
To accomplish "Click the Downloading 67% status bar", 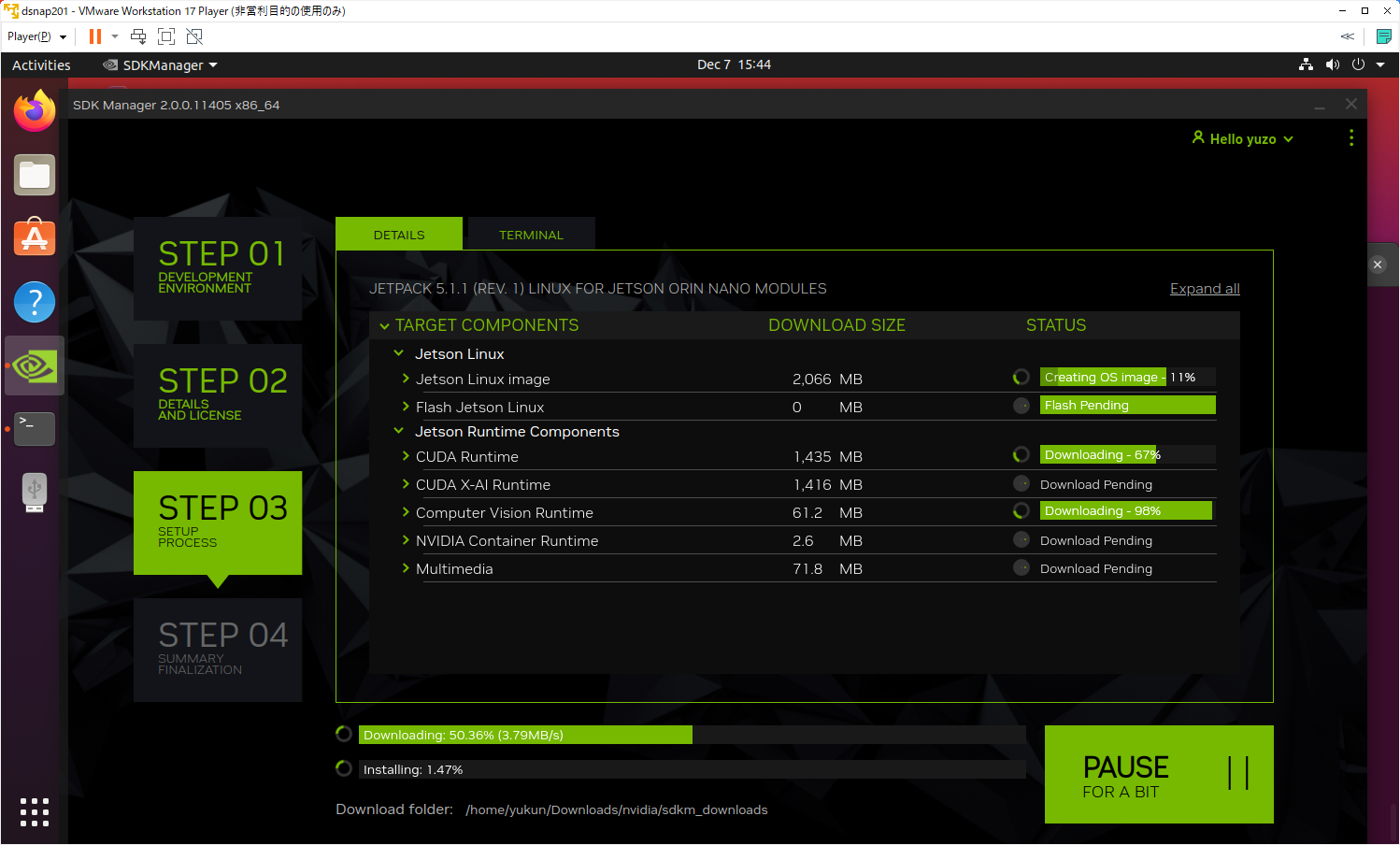I will [x=1128, y=454].
